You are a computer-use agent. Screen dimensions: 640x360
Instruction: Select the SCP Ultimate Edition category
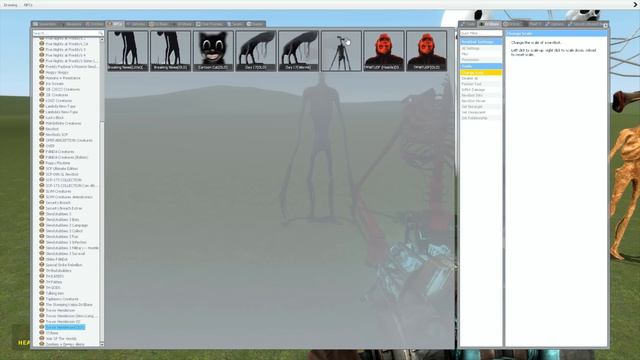[61, 169]
